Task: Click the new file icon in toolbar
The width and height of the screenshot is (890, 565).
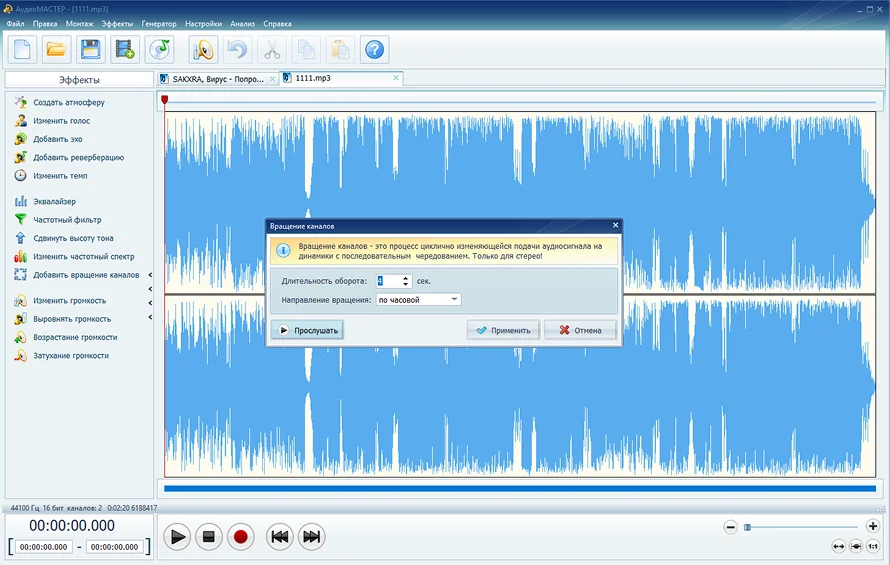Action: tap(22, 49)
